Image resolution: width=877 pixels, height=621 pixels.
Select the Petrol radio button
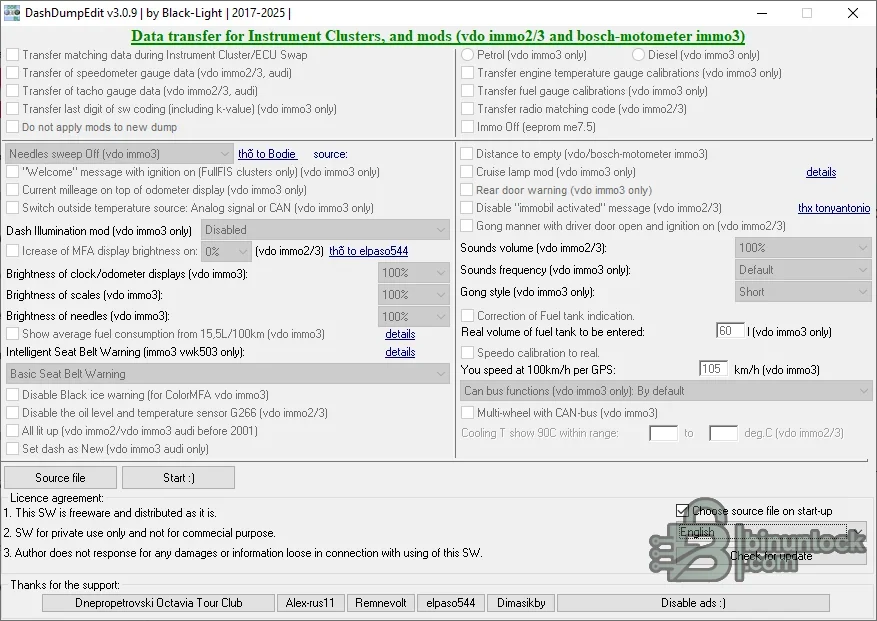coord(468,55)
